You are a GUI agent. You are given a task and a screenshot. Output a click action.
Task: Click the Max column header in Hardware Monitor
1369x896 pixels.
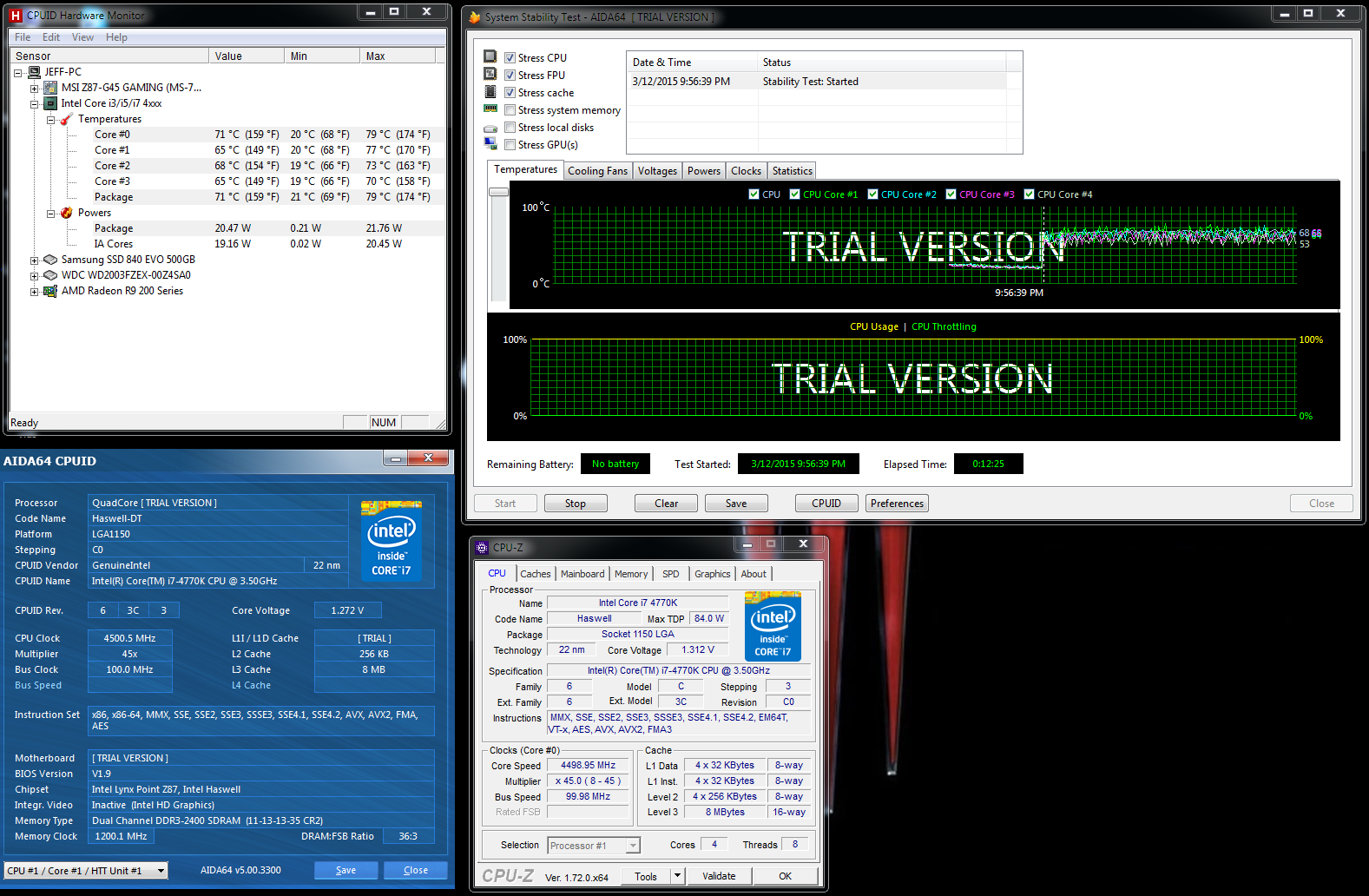pyautogui.click(x=398, y=56)
